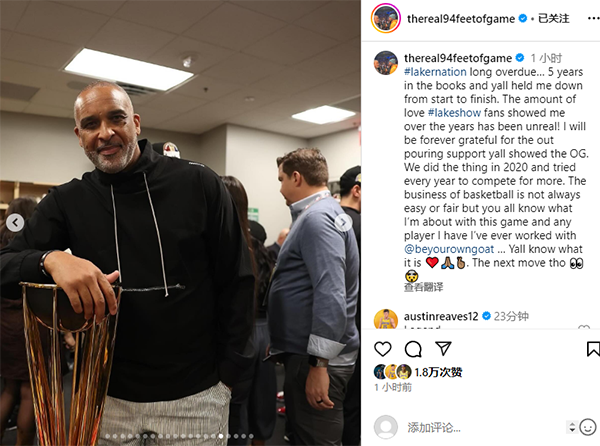Open the #lakernation hashtag link
This screenshot has width=600, height=446.
[x=435, y=72]
